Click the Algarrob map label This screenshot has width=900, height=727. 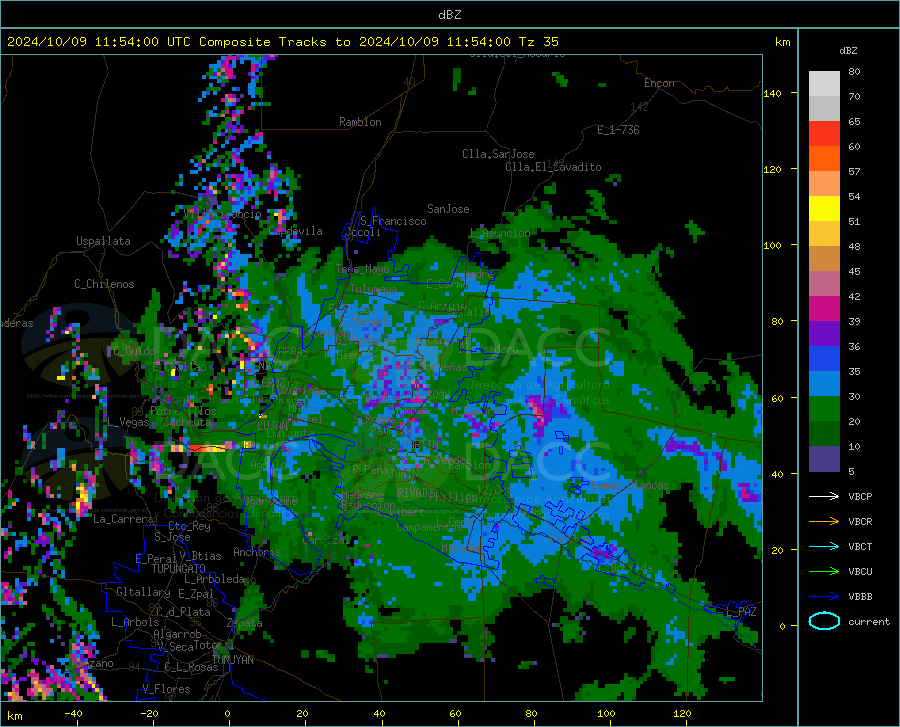[x=177, y=634]
